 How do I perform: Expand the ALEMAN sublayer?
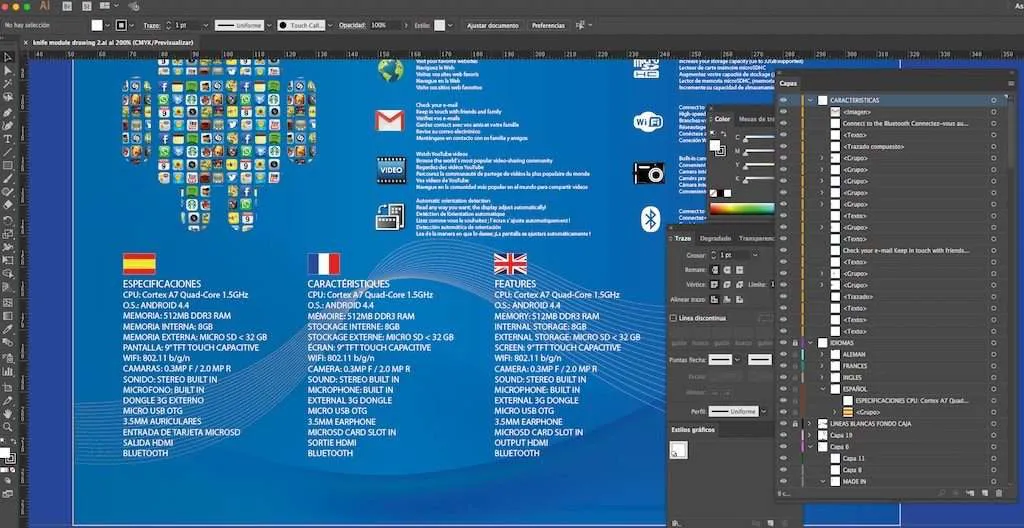822,354
